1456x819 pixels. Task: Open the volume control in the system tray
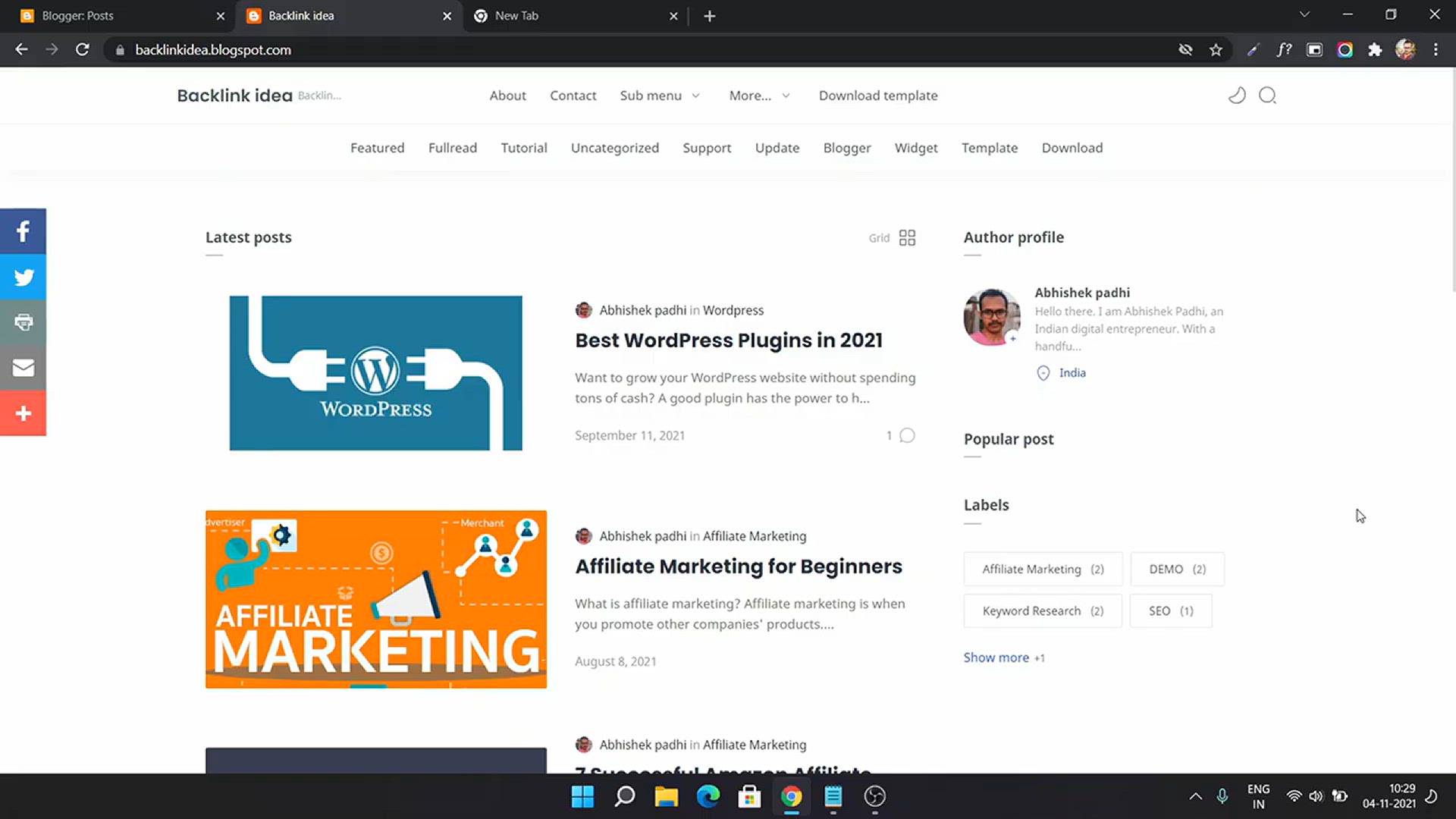tap(1316, 796)
